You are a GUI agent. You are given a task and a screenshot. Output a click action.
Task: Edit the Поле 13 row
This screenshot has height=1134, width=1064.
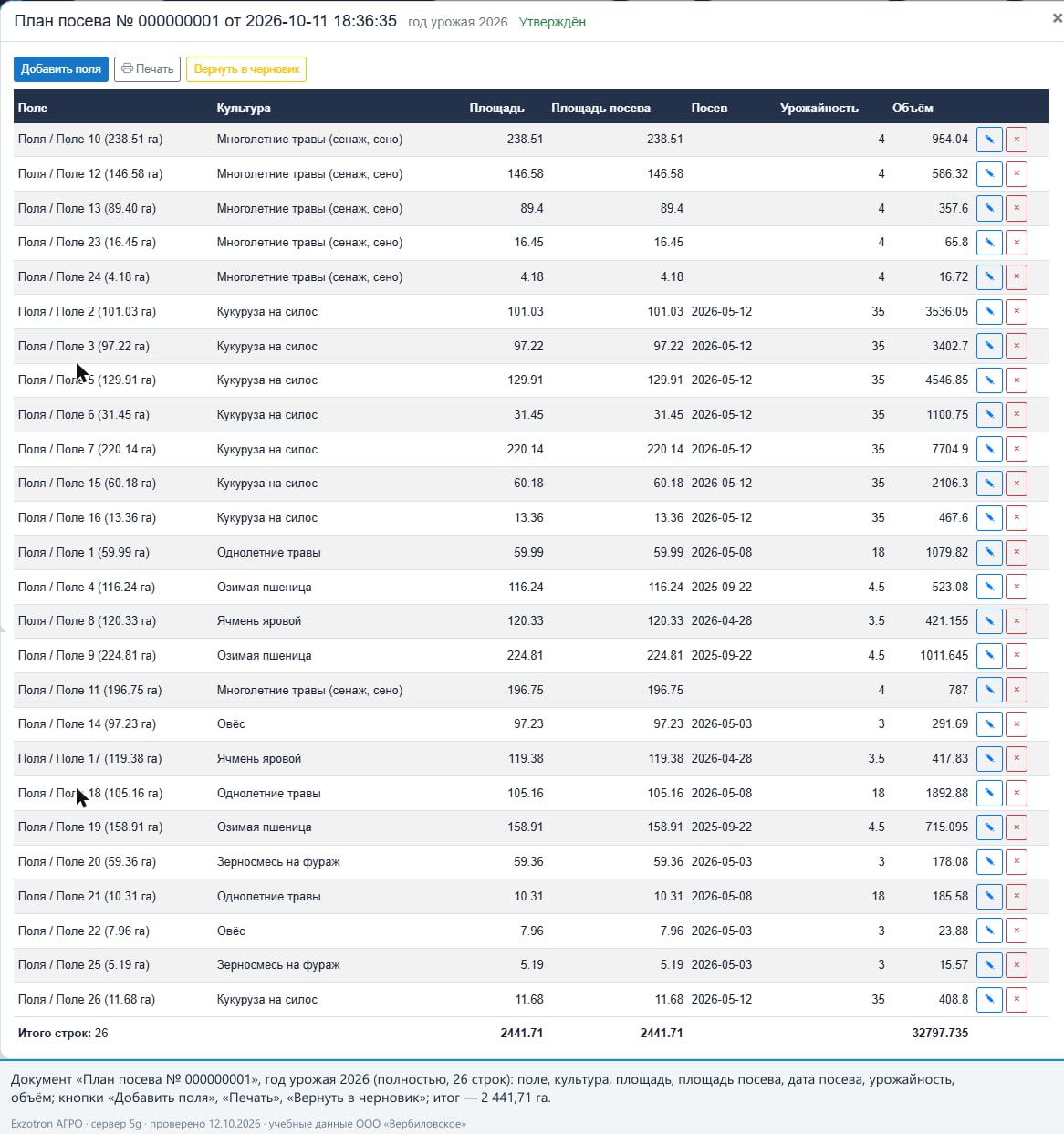pos(989,209)
